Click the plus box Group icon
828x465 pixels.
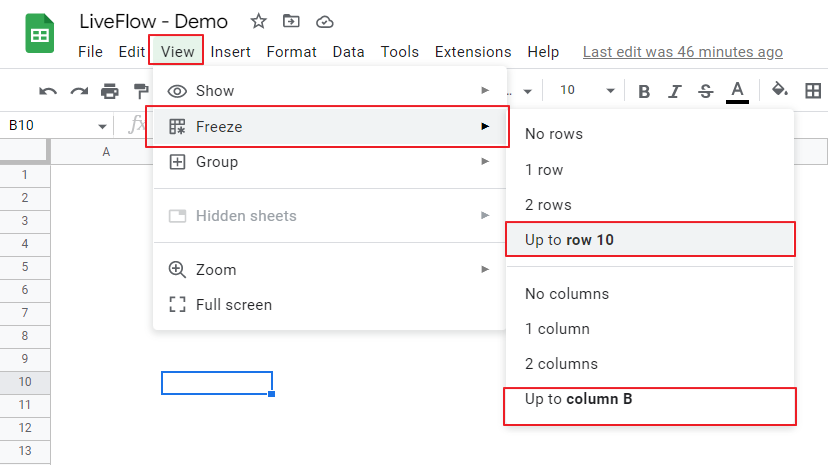177,162
